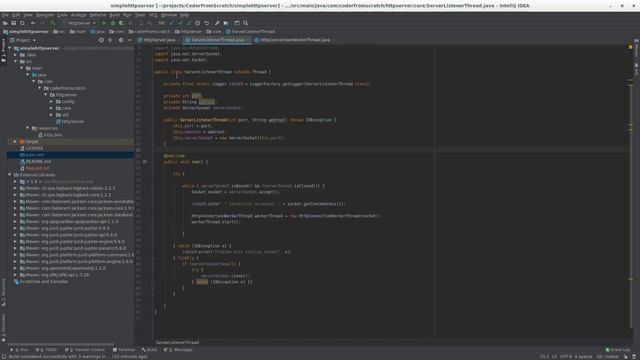This screenshot has height=360, width=640.
Task: Open the Run tool window
Action: click(19, 350)
